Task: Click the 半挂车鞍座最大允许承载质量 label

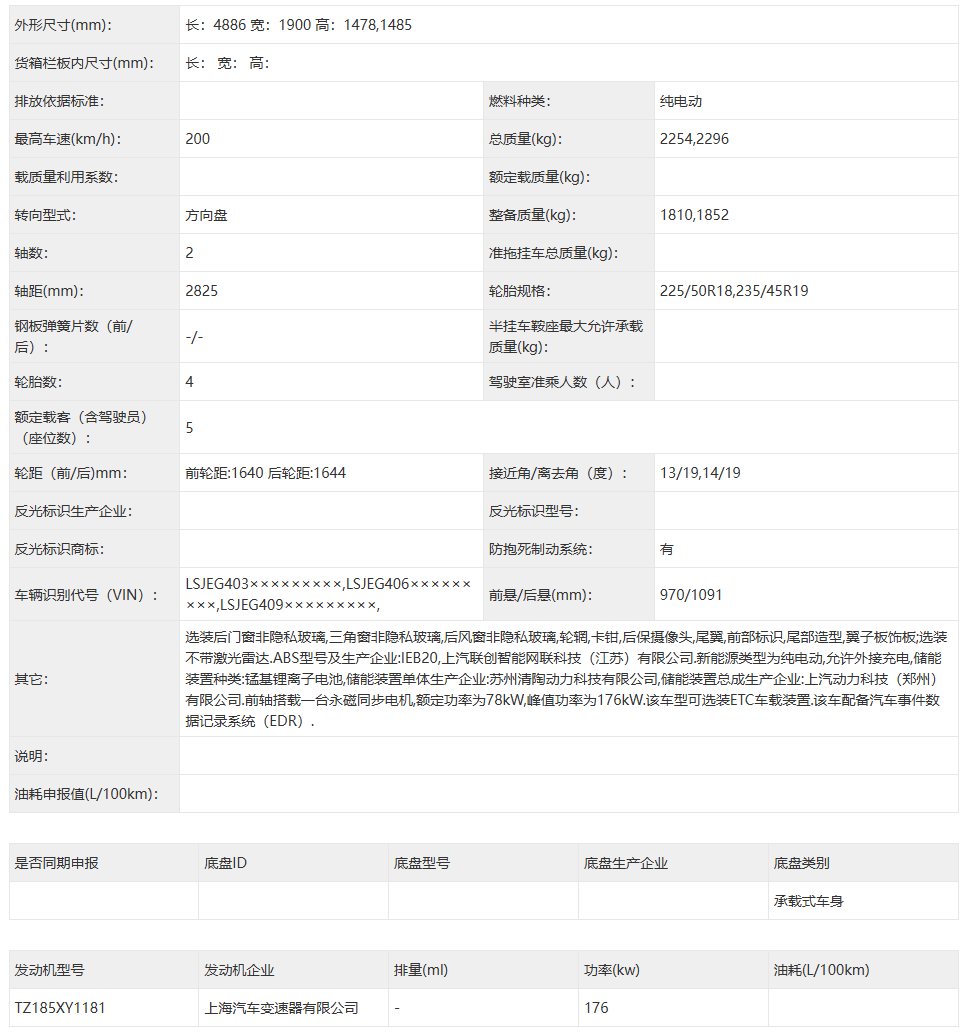Action: pos(566,337)
